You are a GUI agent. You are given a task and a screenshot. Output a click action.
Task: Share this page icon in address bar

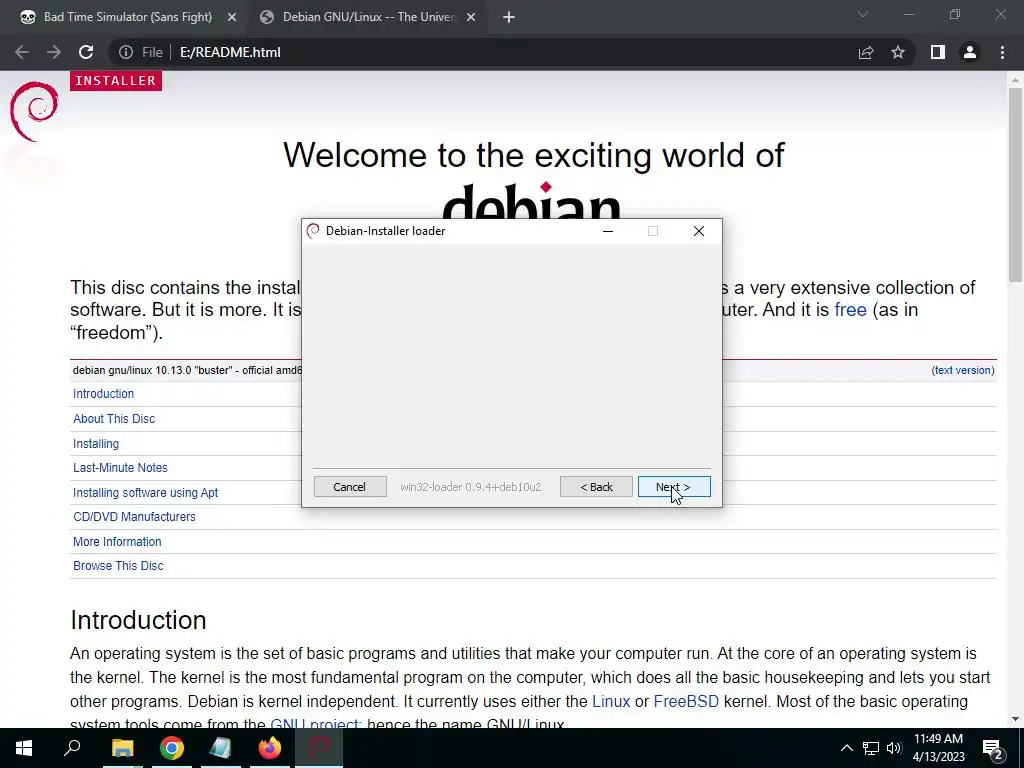pyautogui.click(x=866, y=52)
